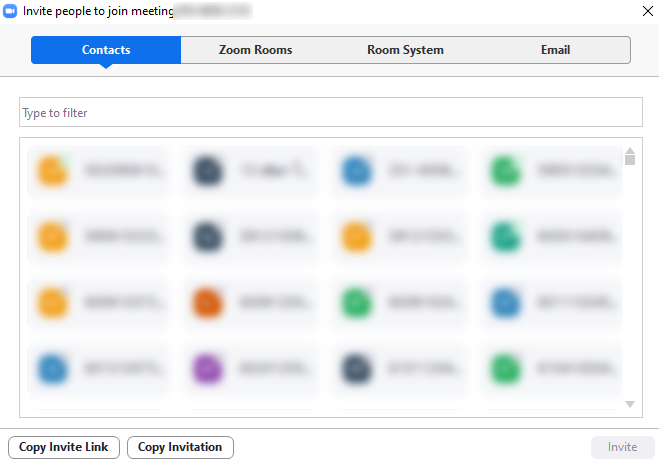Click the Zoom logo in title bar
This screenshot has width=659, height=464.
tap(11, 12)
